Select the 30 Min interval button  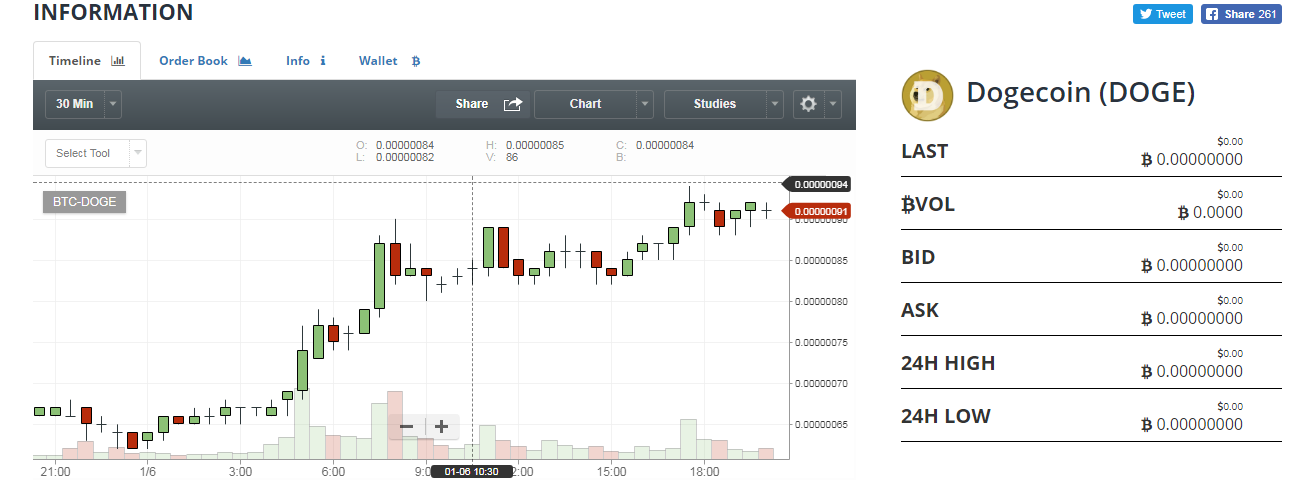pyautogui.click(x=75, y=104)
